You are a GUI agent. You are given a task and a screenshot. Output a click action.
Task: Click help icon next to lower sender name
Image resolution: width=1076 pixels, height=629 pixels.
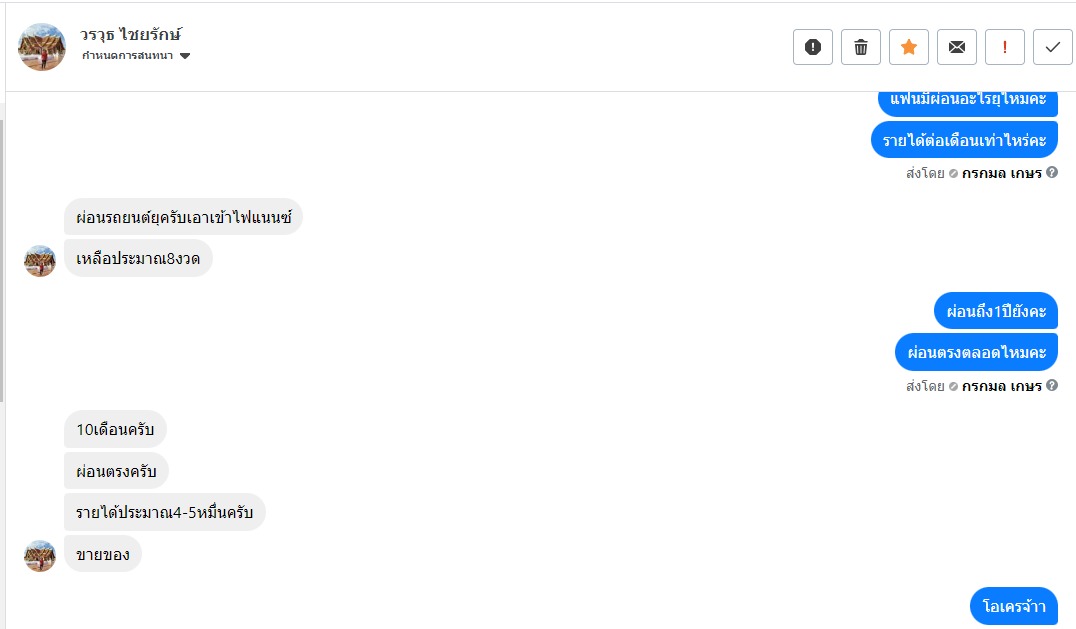(x=1052, y=386)
